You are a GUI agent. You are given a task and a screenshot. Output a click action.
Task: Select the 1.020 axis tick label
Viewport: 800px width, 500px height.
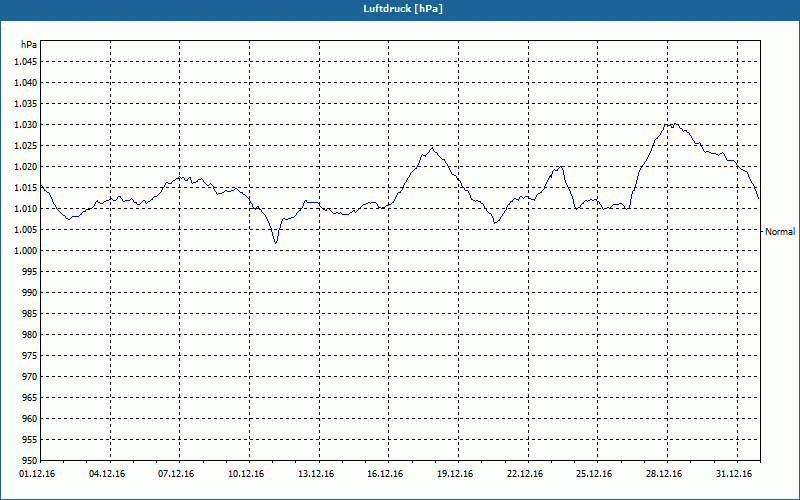(x=26, y=167)
